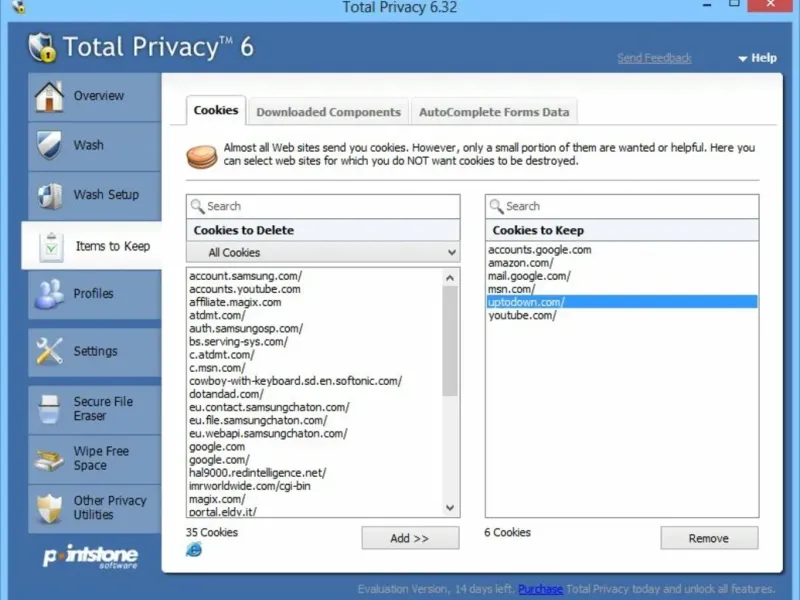This screenshot has width=800, height=600.
Task: Select accounts.youtube.com cookie
Action: 245,289
